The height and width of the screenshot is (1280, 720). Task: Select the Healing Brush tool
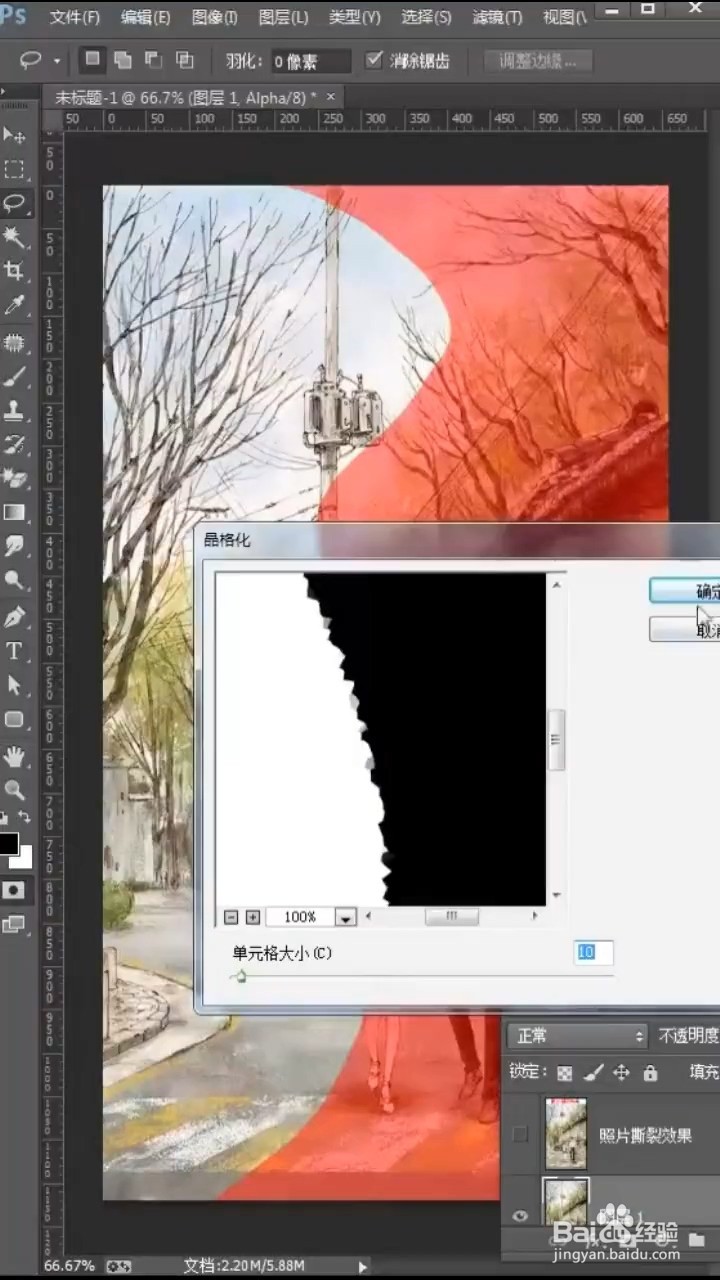pos(14,342)
